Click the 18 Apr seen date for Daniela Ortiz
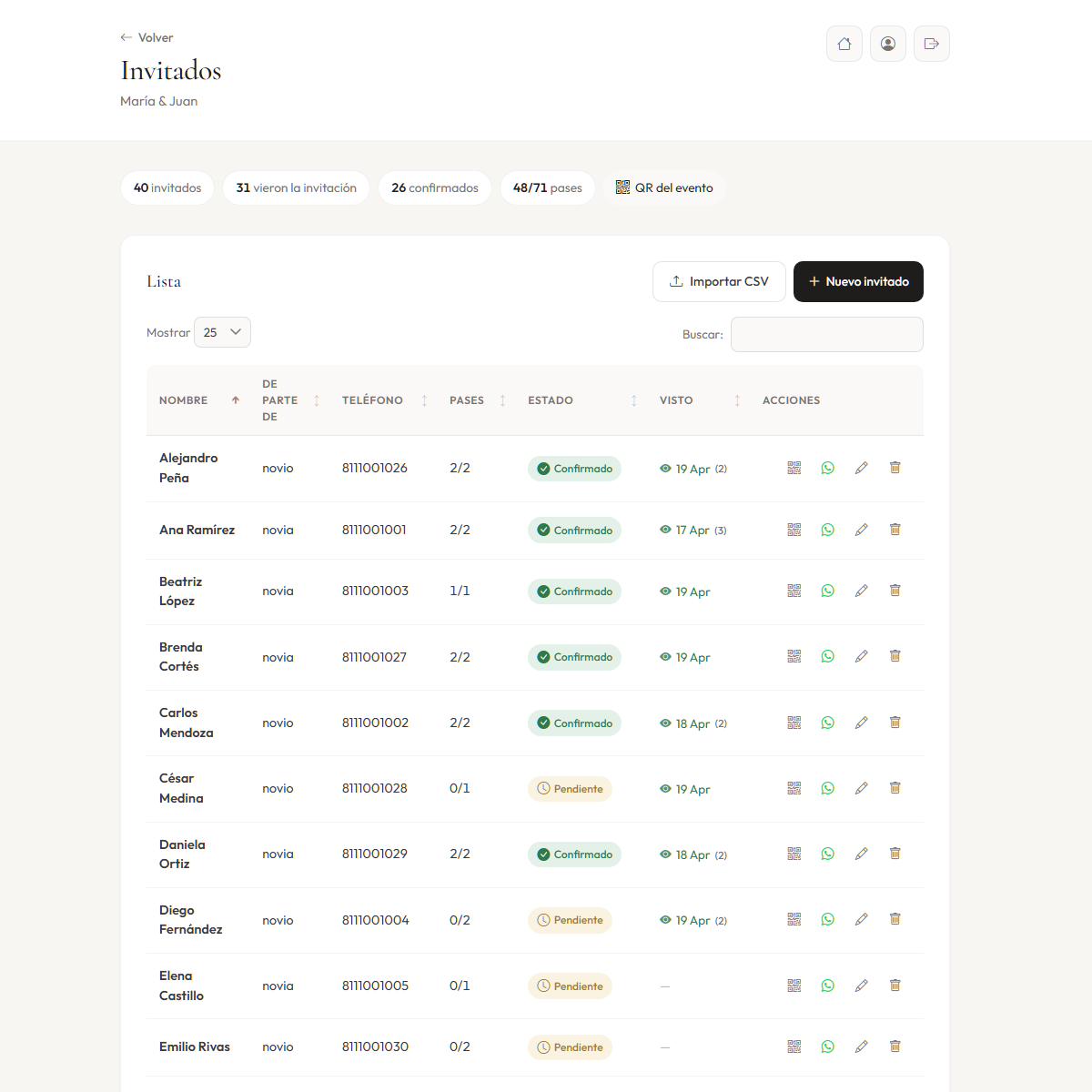The width and height of the screenshot is (1092, 1092). [x=693, y=854]
